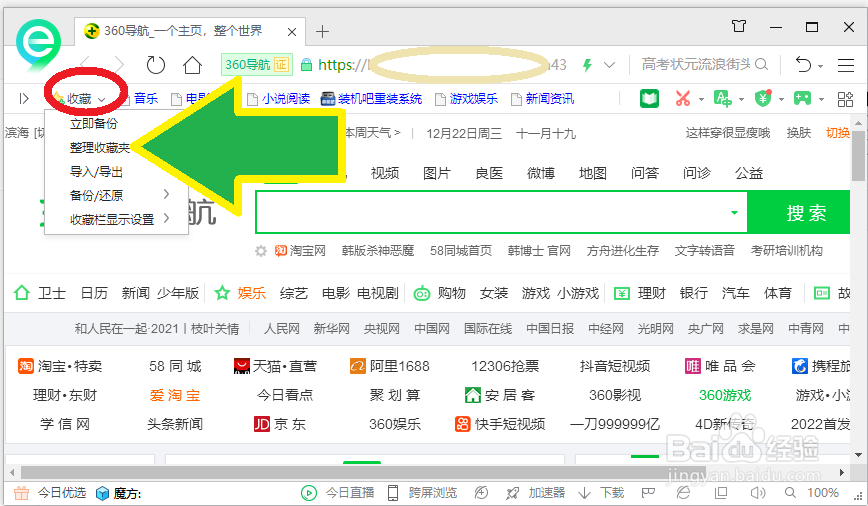Open the 音乐 bookmark

(146, 99)
